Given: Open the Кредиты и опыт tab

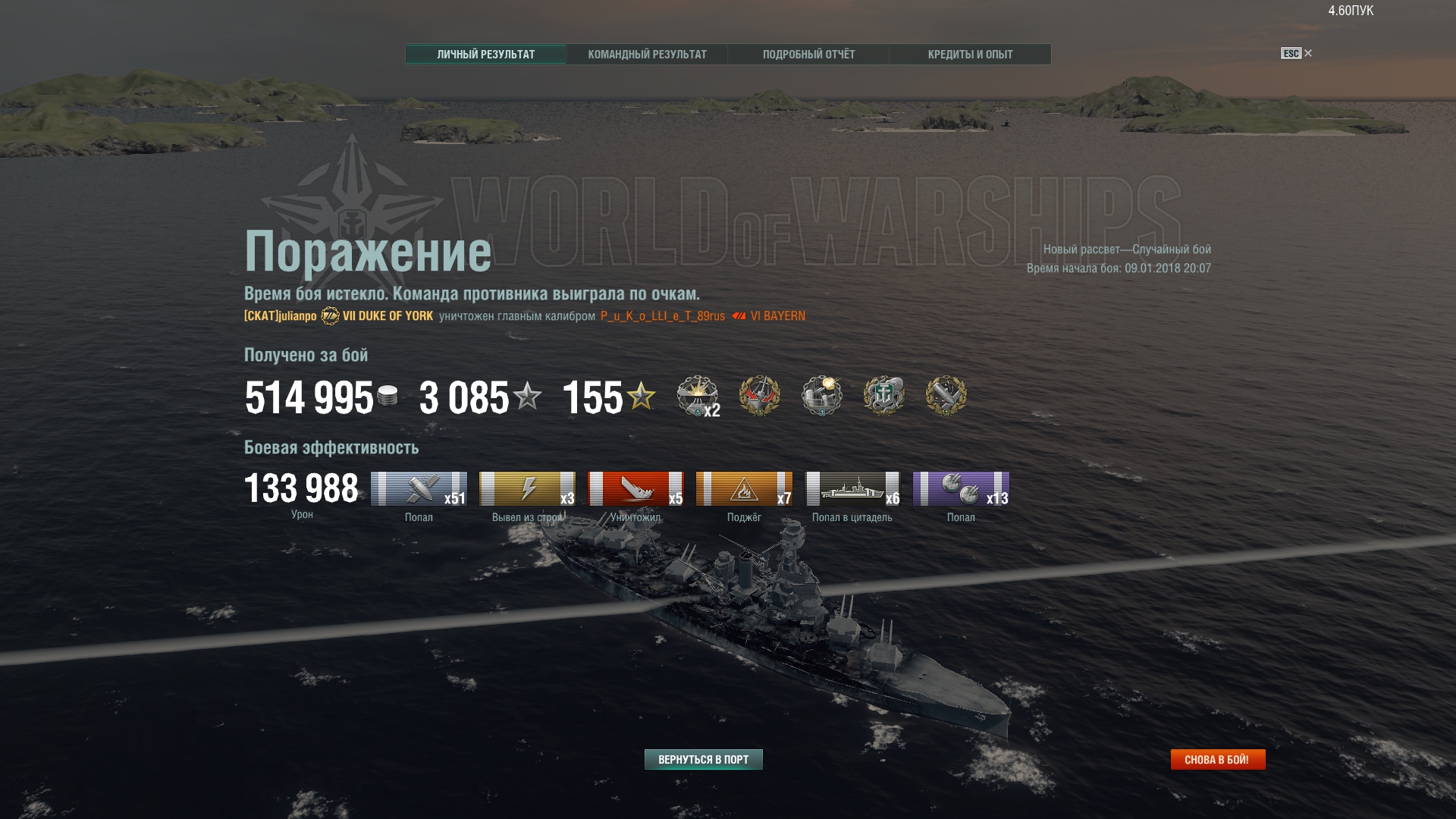Looking at the screenshot, I should point(970,54).
